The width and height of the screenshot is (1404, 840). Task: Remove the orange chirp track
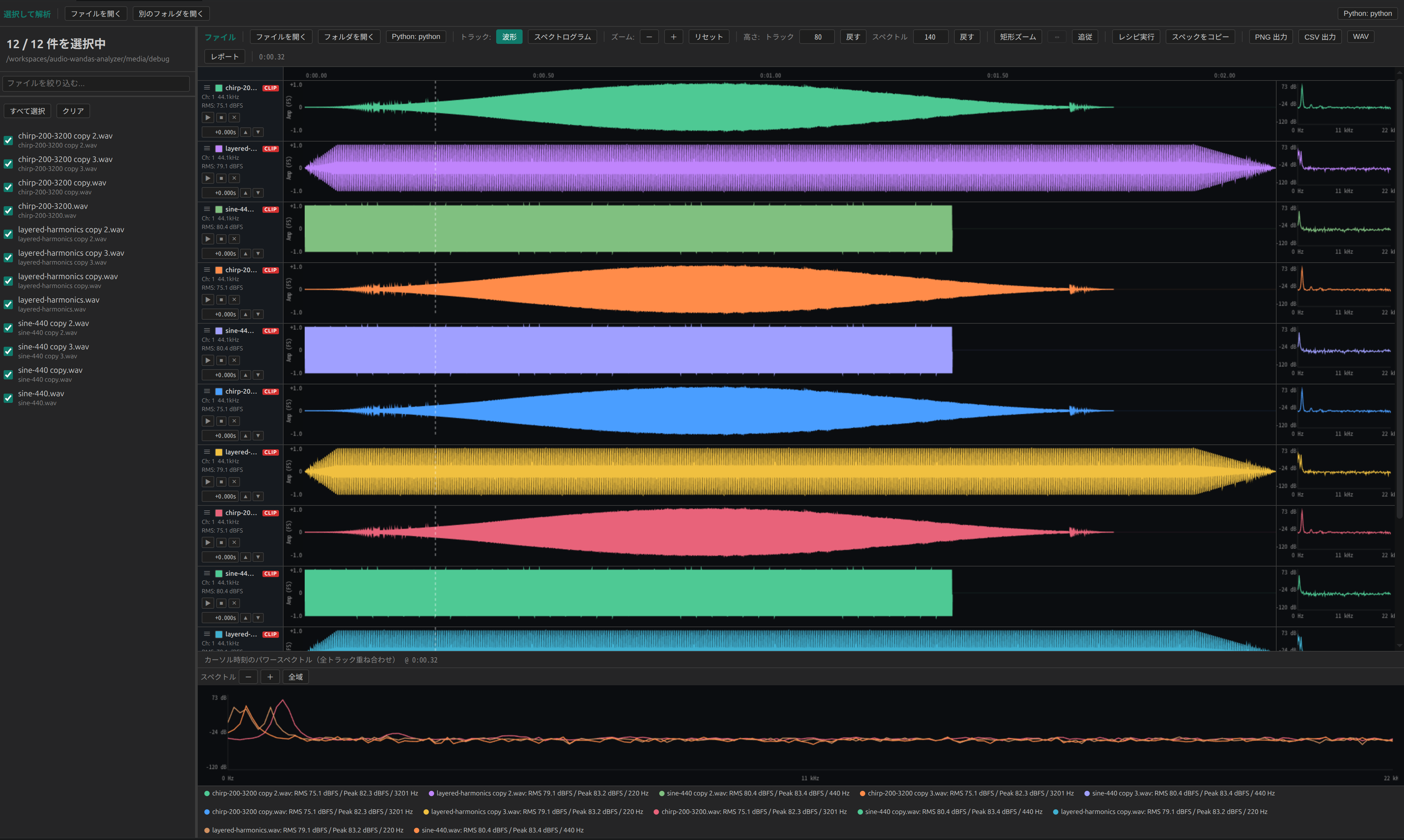(x=234, y=300)
